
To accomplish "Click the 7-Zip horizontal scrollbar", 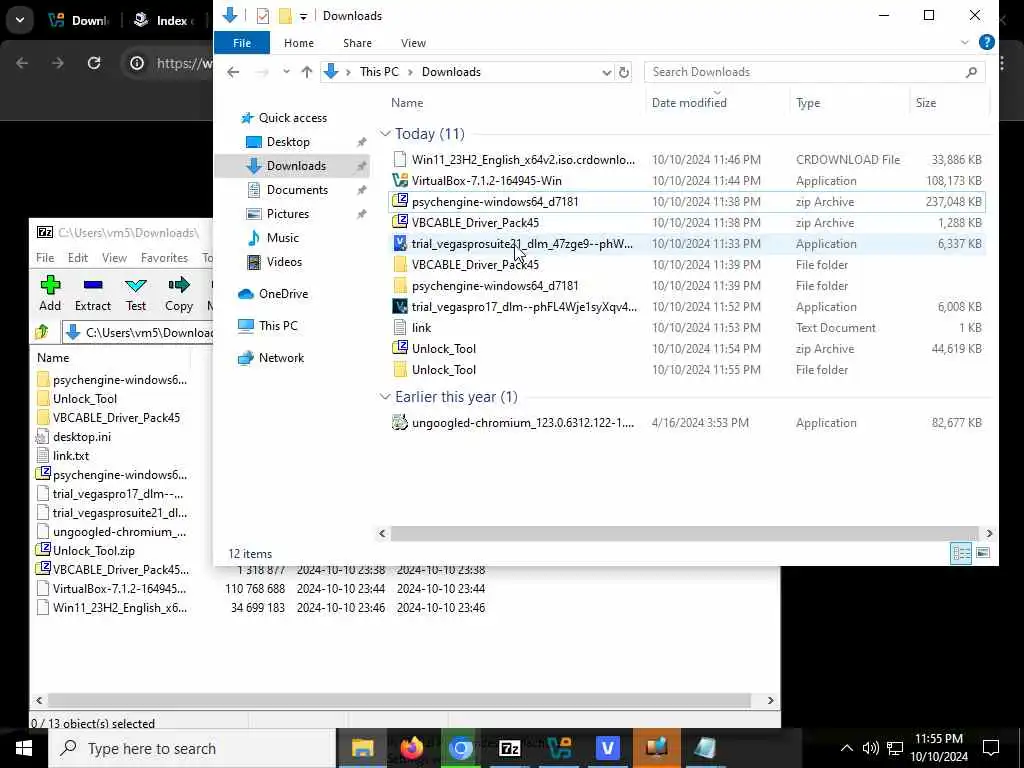I will point(398,700).
